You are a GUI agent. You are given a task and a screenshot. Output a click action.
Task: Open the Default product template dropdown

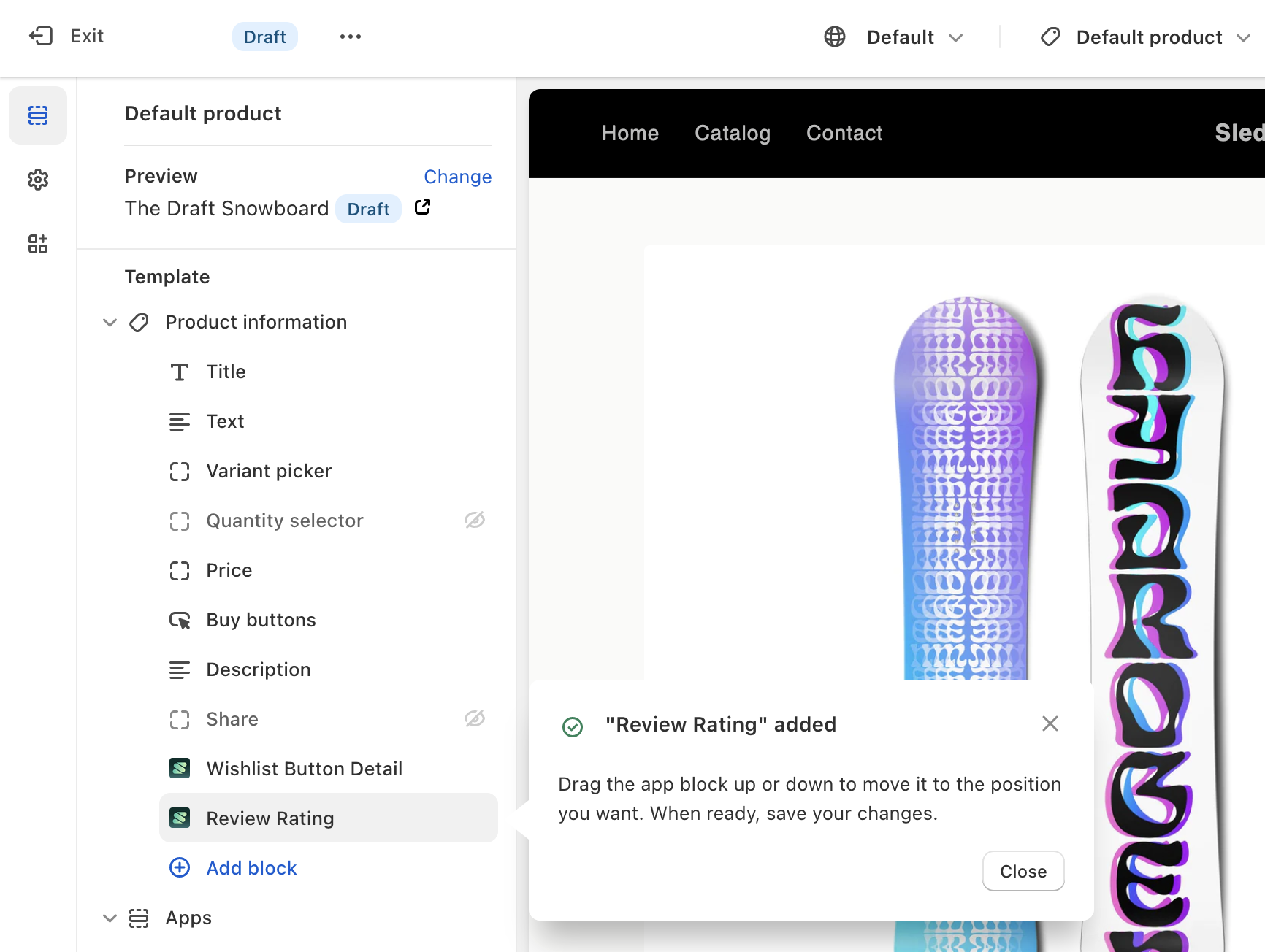coord(1147,37)
